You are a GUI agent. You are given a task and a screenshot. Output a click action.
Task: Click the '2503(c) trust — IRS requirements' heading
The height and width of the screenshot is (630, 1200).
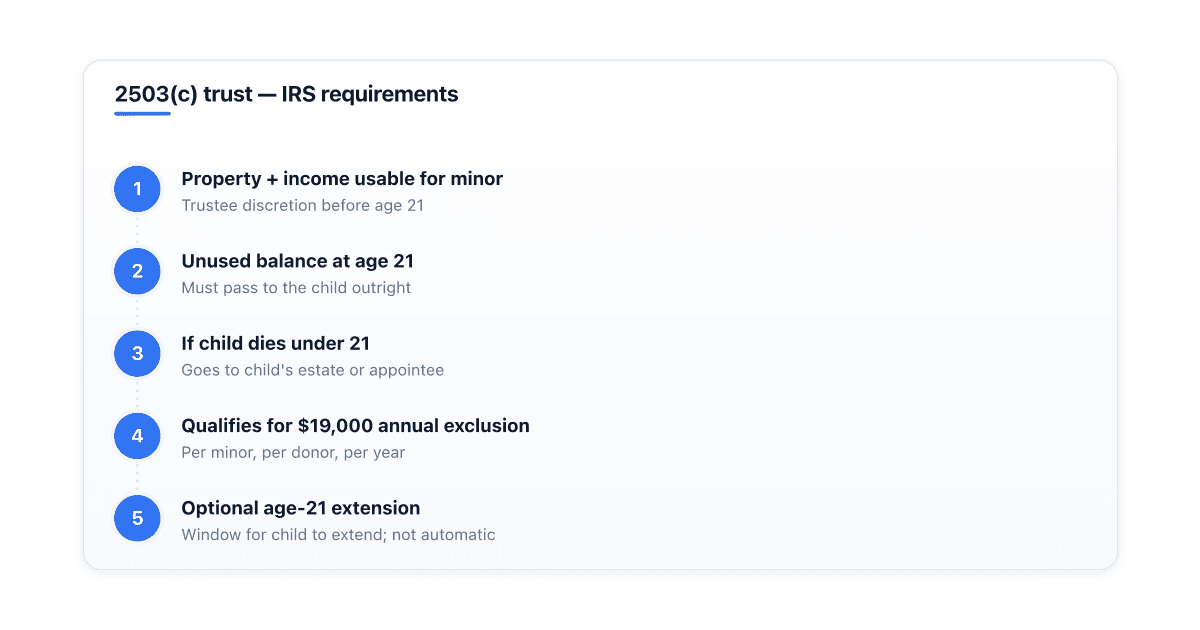tap(286, 95)
